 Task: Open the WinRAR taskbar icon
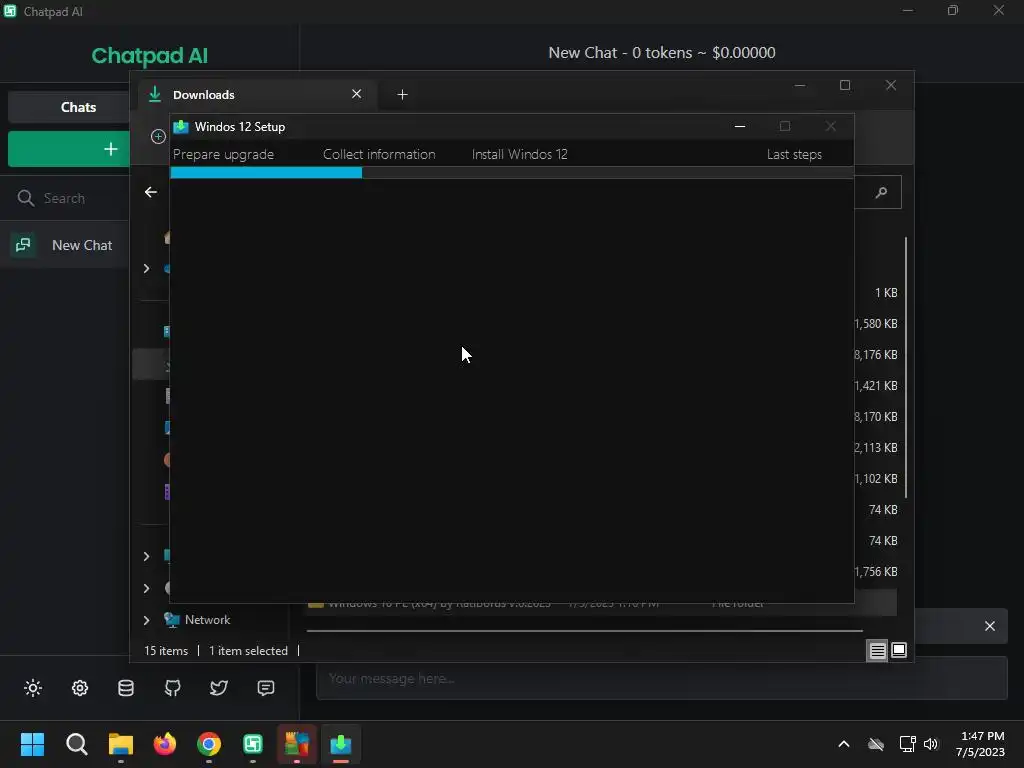(296, 744)
